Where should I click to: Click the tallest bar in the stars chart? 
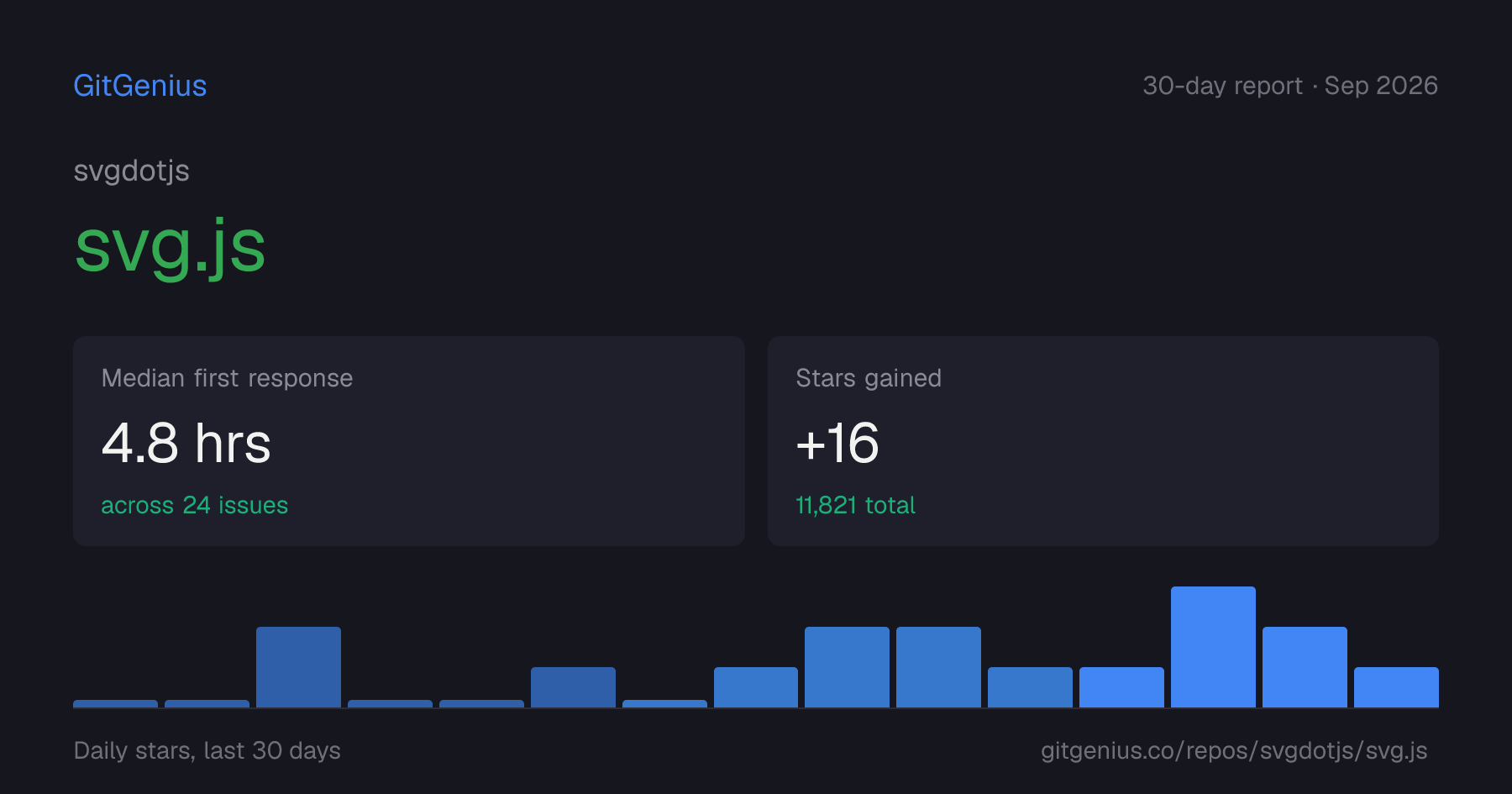1213,647
